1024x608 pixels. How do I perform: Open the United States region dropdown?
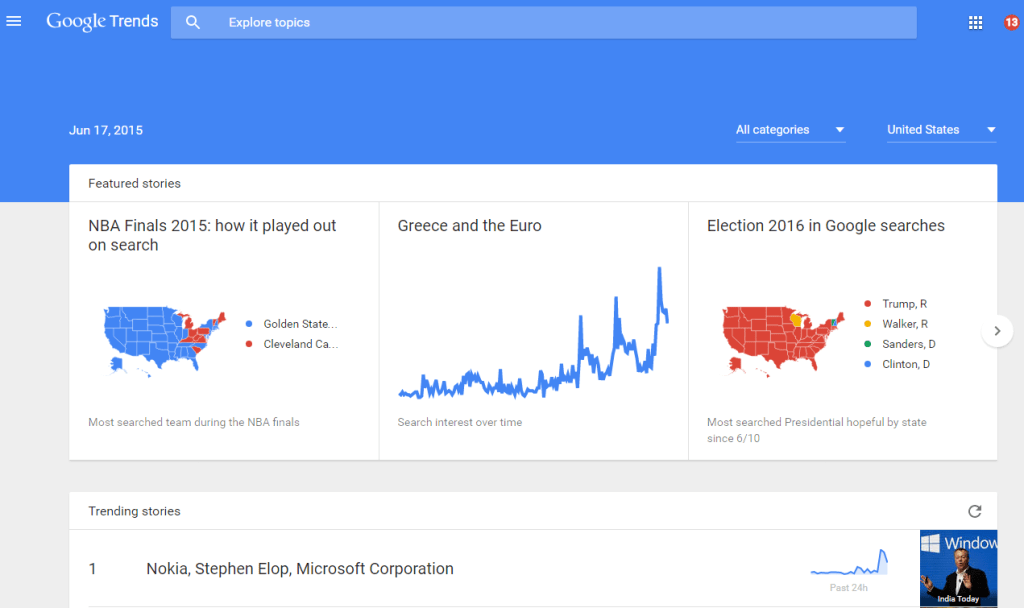(x=941, y=130)
